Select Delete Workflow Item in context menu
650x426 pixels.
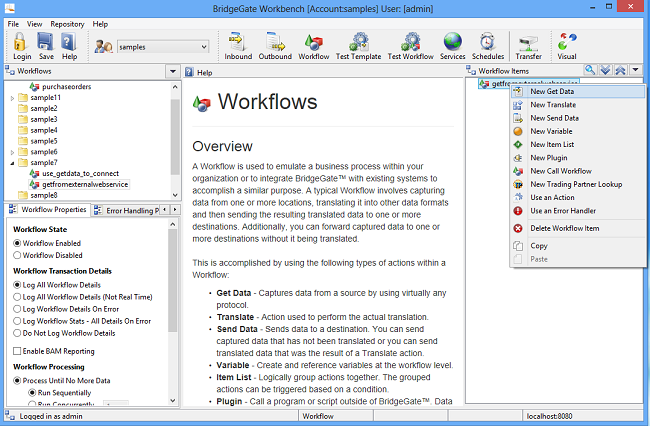[566, 229]
